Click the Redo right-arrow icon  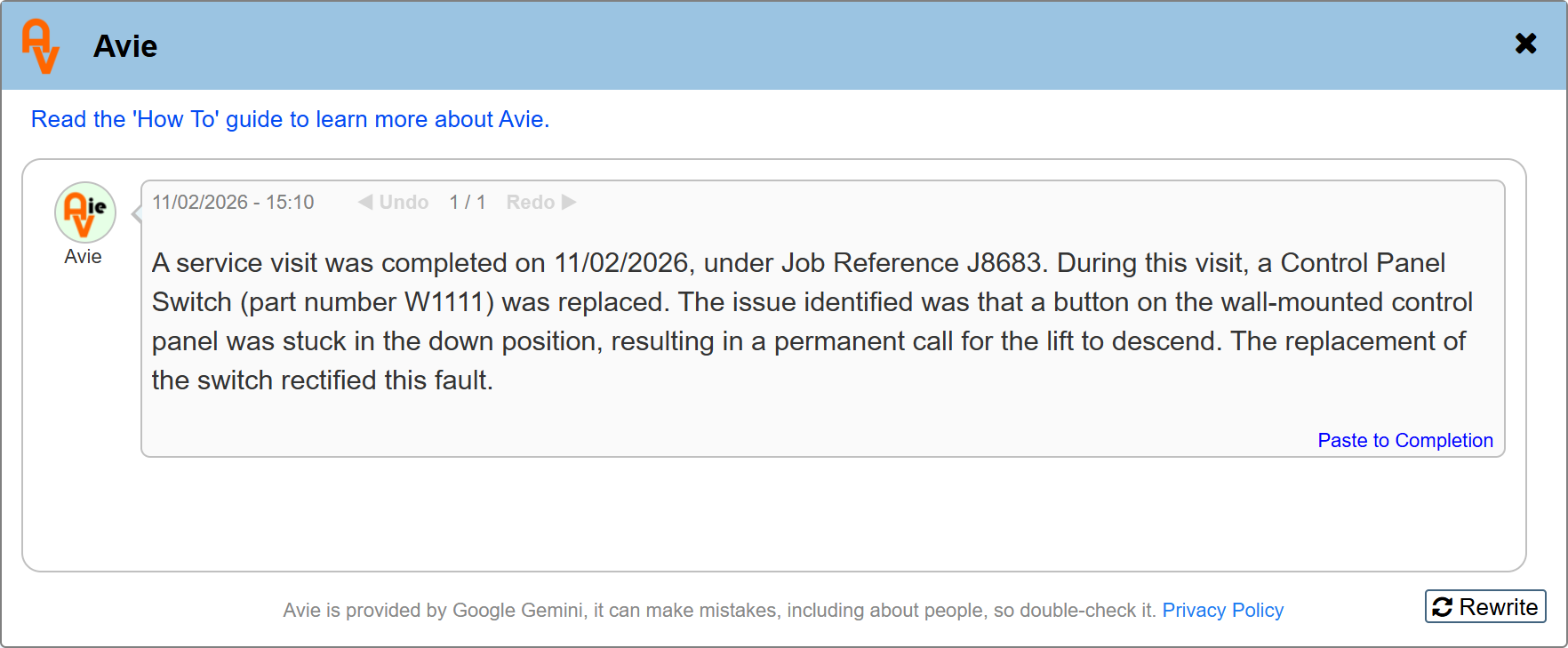(x=569, y=203)
